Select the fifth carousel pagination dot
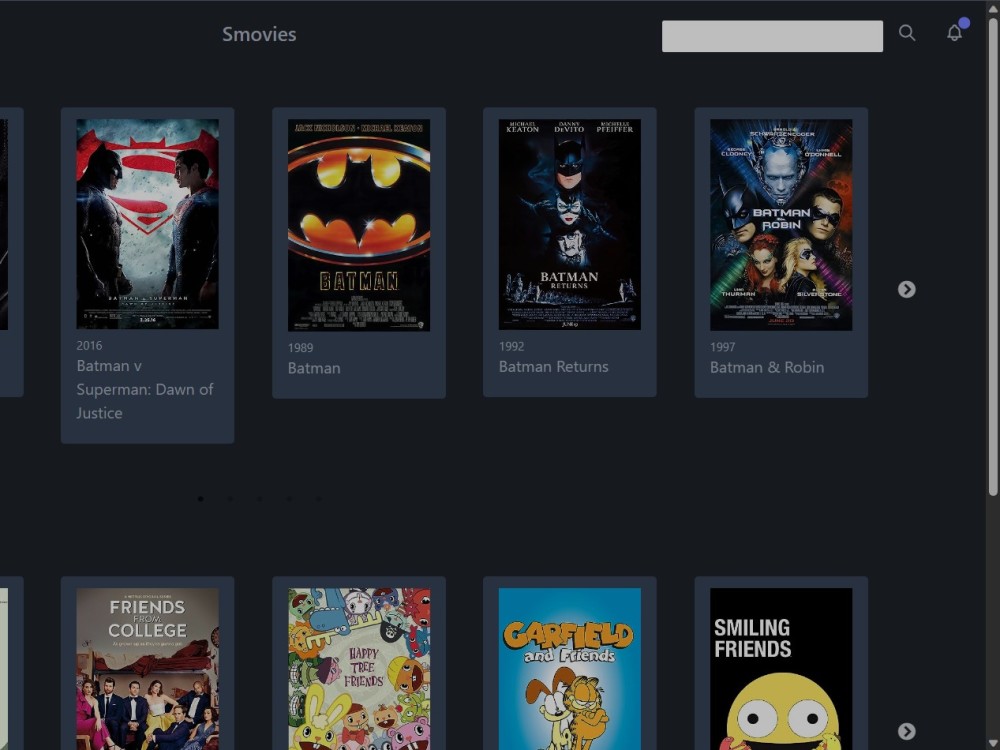 point(319,499)
